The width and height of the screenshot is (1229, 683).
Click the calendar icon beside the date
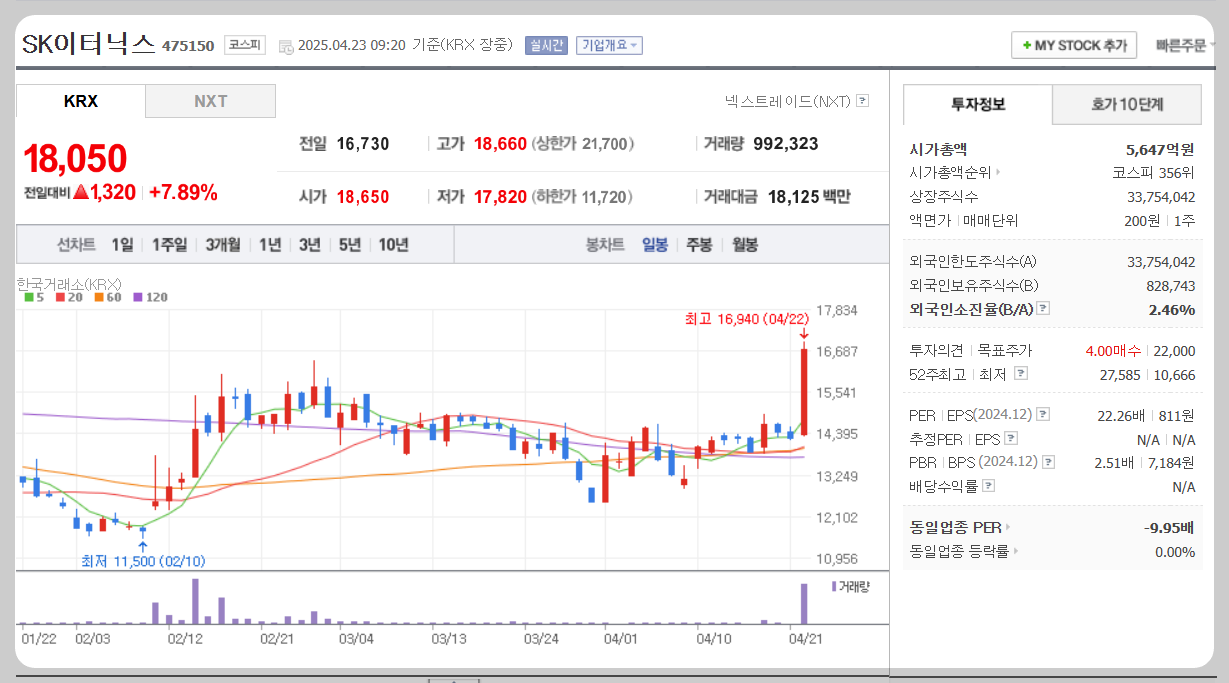(x=288, y=44)
